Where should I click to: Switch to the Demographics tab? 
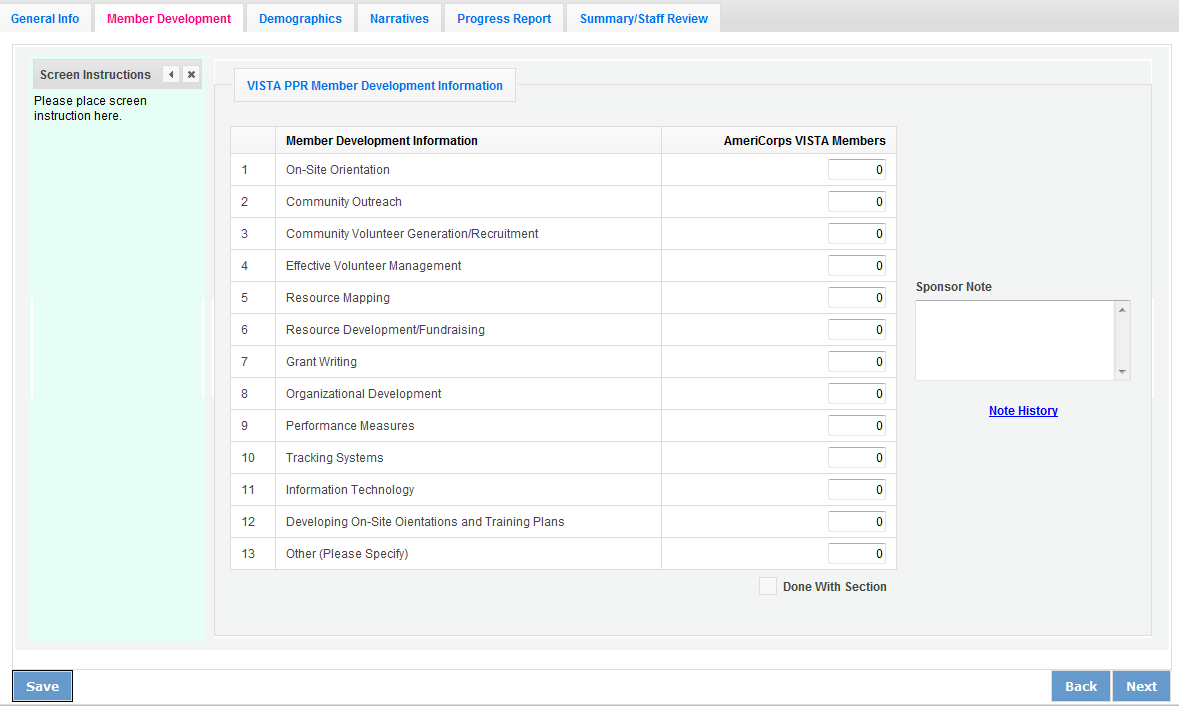tap(300, 19)
